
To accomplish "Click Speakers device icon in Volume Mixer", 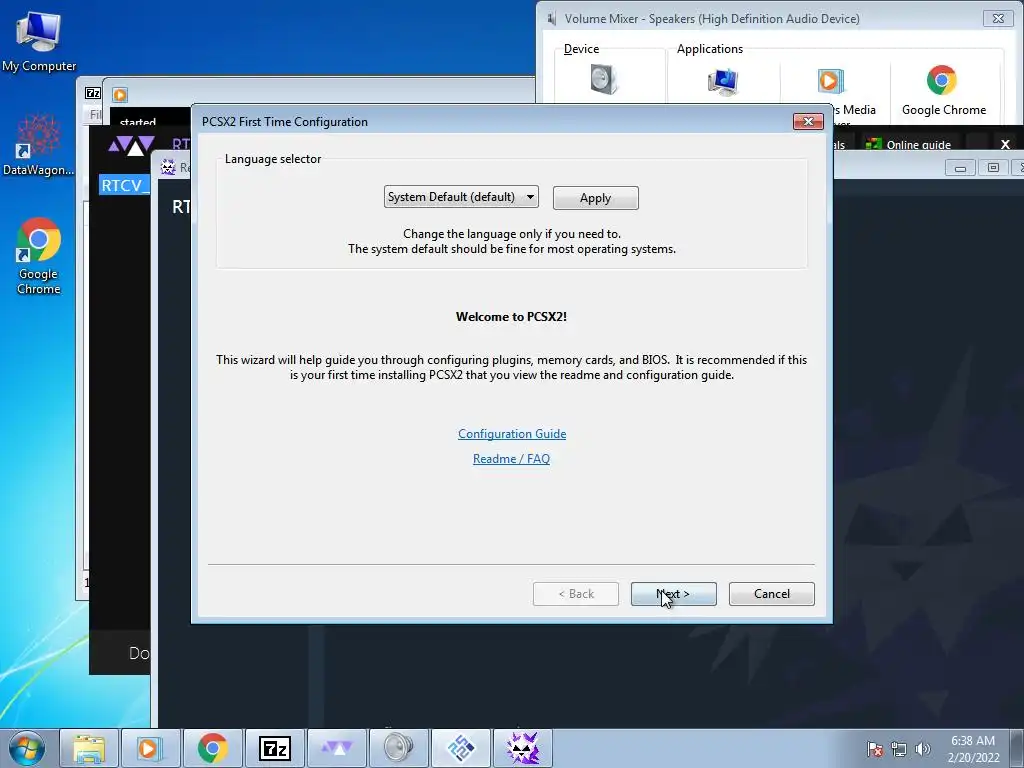I will (603, 80).
